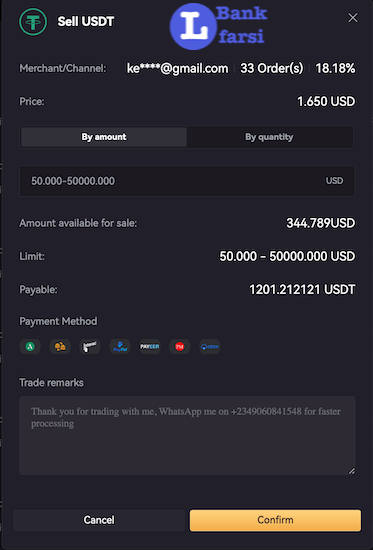Grab the remarks textarea resize handle
This screenshot has height=550, width=373.
pyautogui.click(x=351, y=471)
